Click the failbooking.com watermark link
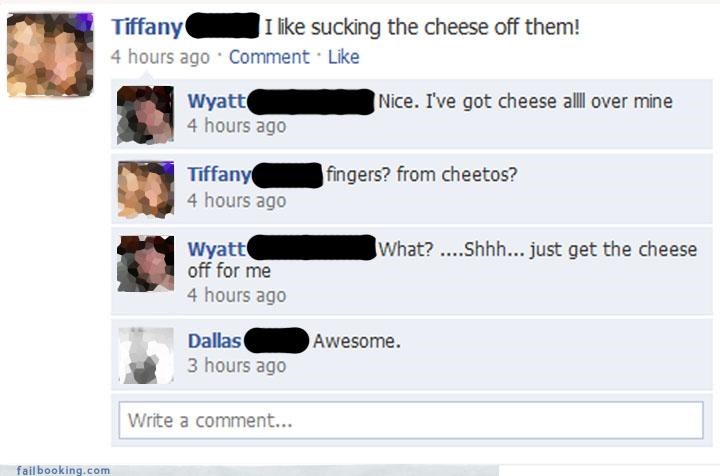 tap(63, 470)
